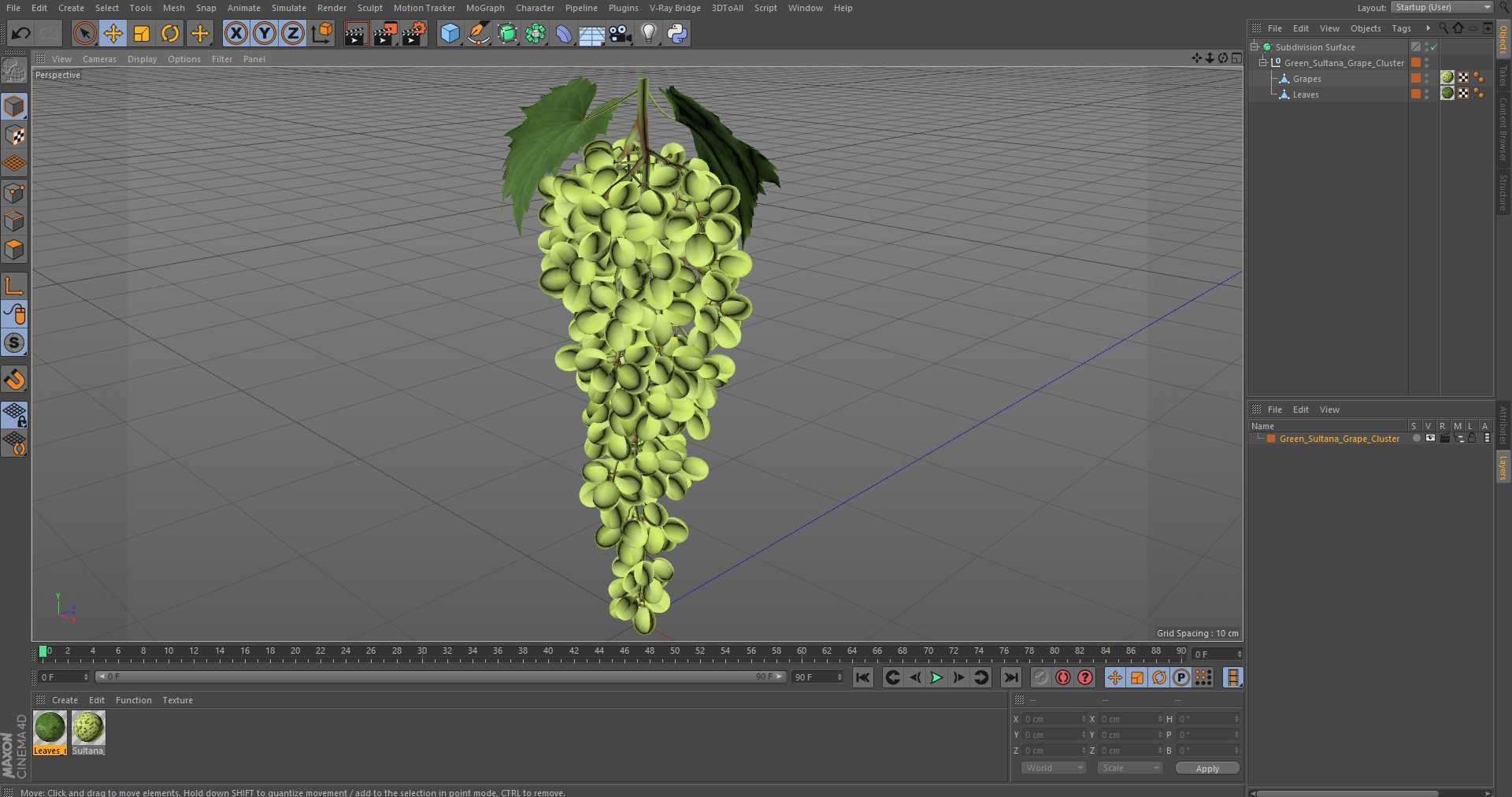Switch to Texture mode checkered icon
This screenshot has height=797, width=1512.
coord(14,135)
